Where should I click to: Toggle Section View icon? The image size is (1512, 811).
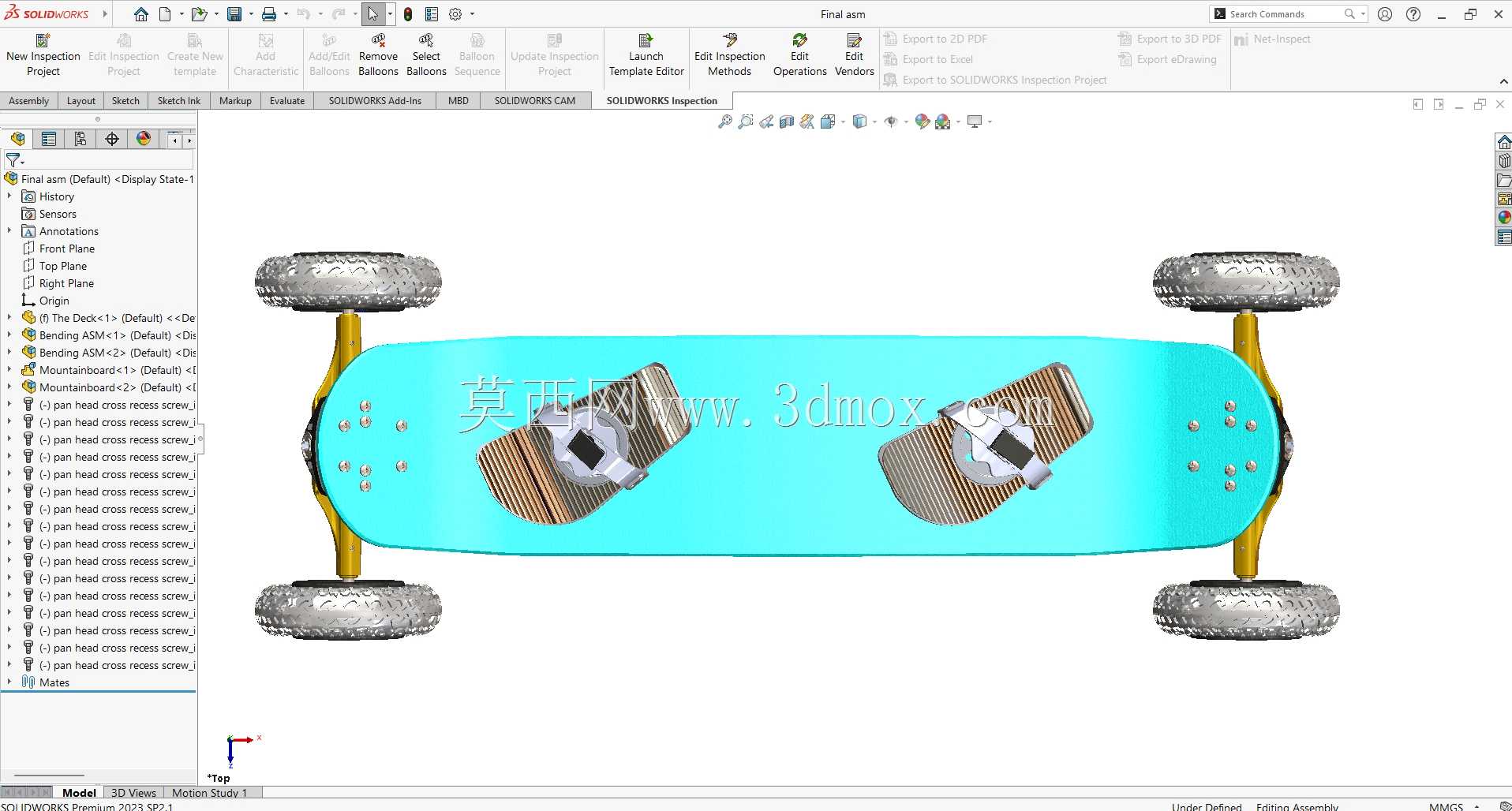(787, 121)
